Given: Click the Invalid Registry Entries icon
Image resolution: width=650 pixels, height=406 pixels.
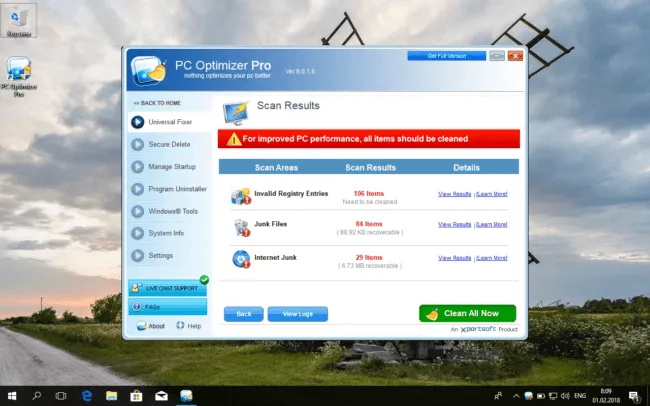Looking at the screenshot, I should pos(241,196).
